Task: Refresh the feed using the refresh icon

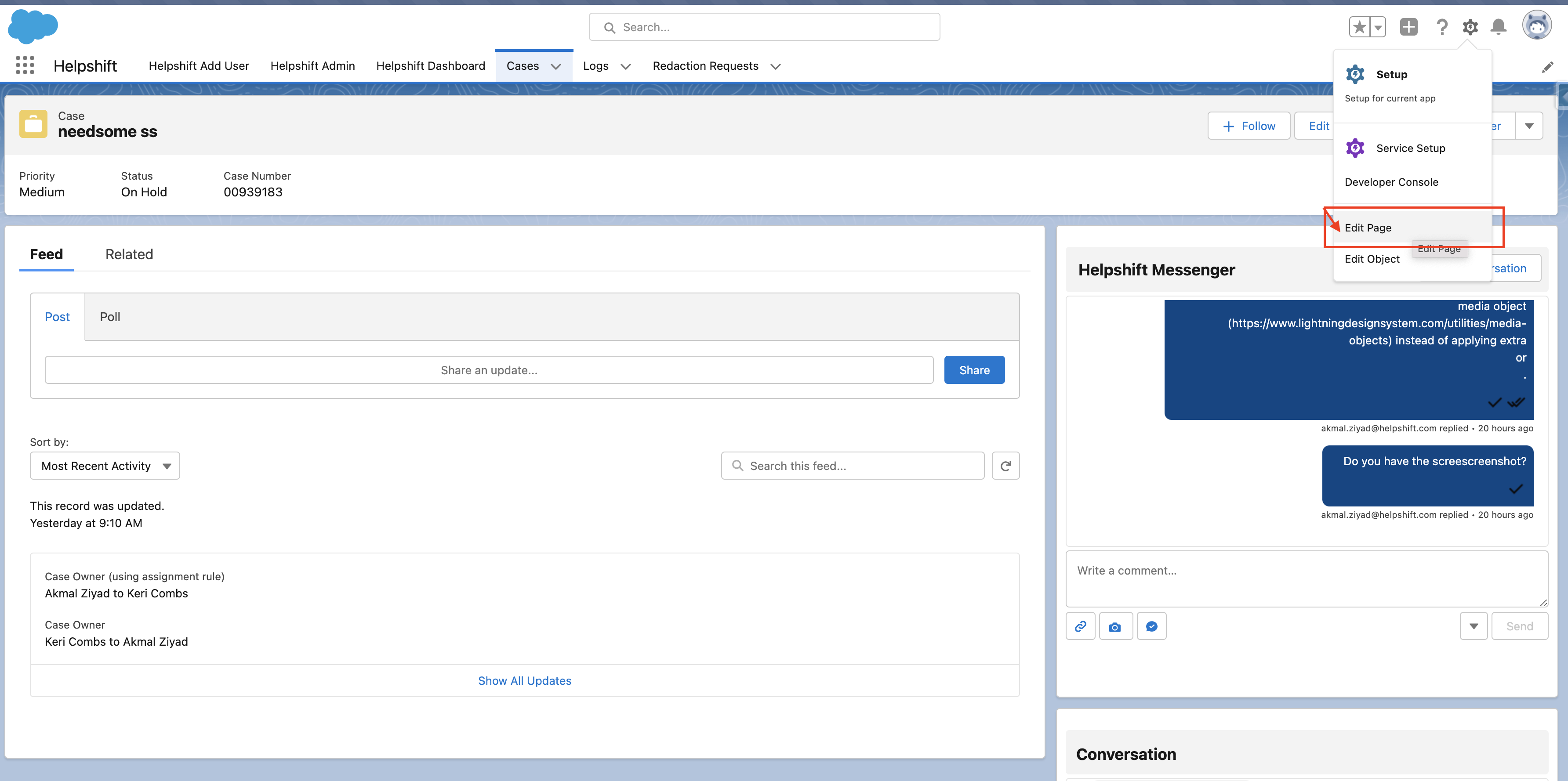Action: [1005, 466]
